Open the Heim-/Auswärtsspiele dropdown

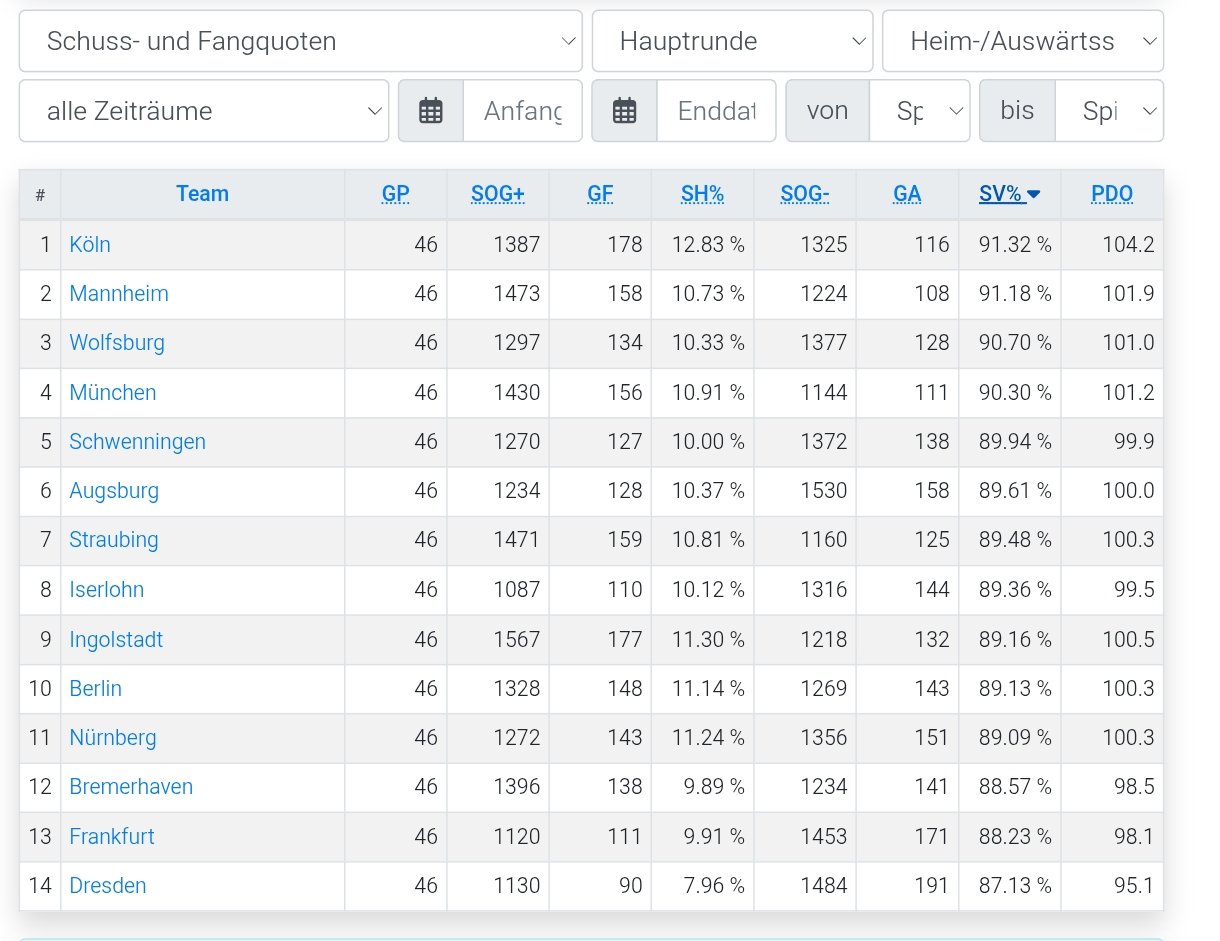(1022, 41)
